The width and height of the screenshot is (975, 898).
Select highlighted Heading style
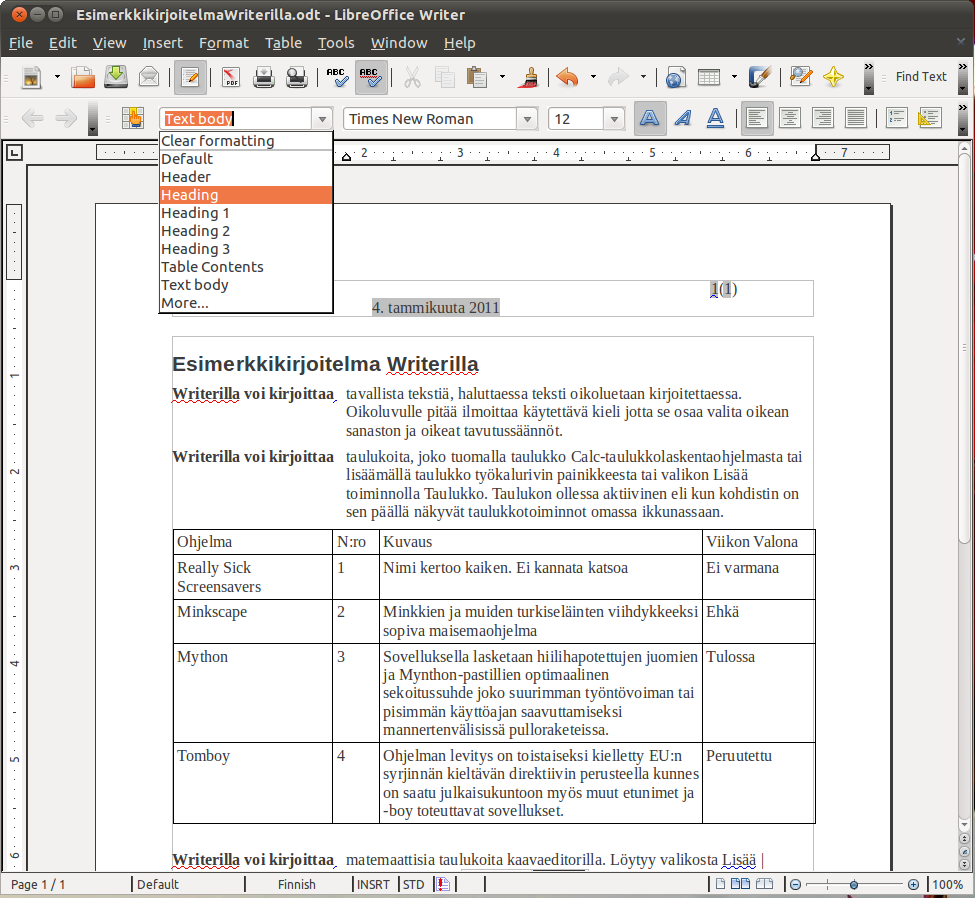pyautogui.click(x=246, y=195)
